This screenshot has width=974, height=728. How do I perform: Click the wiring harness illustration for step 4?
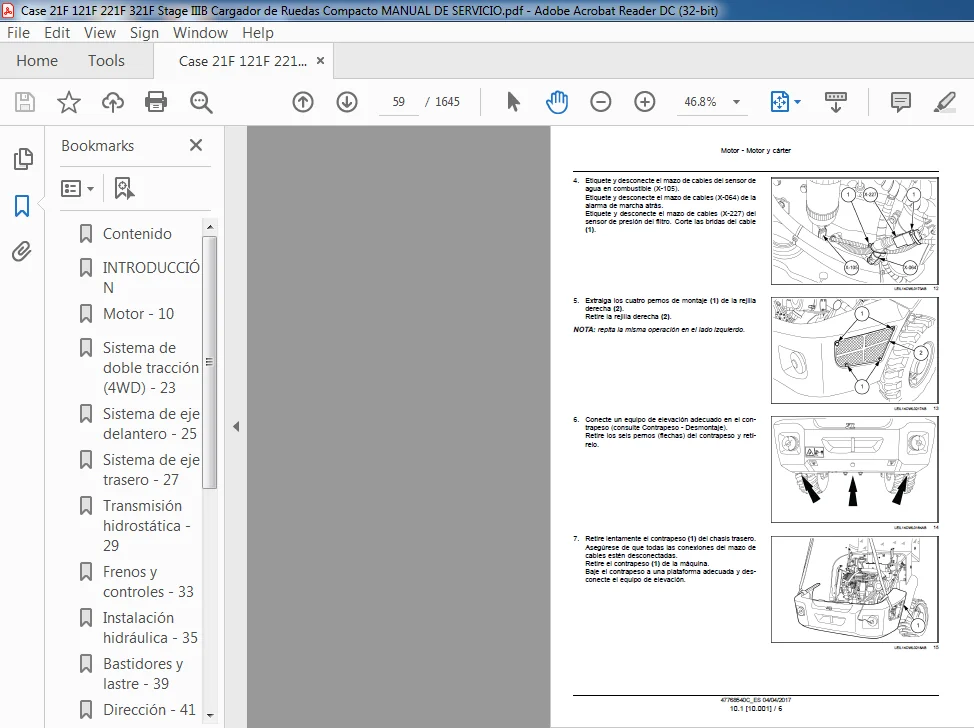pos(855,231)
